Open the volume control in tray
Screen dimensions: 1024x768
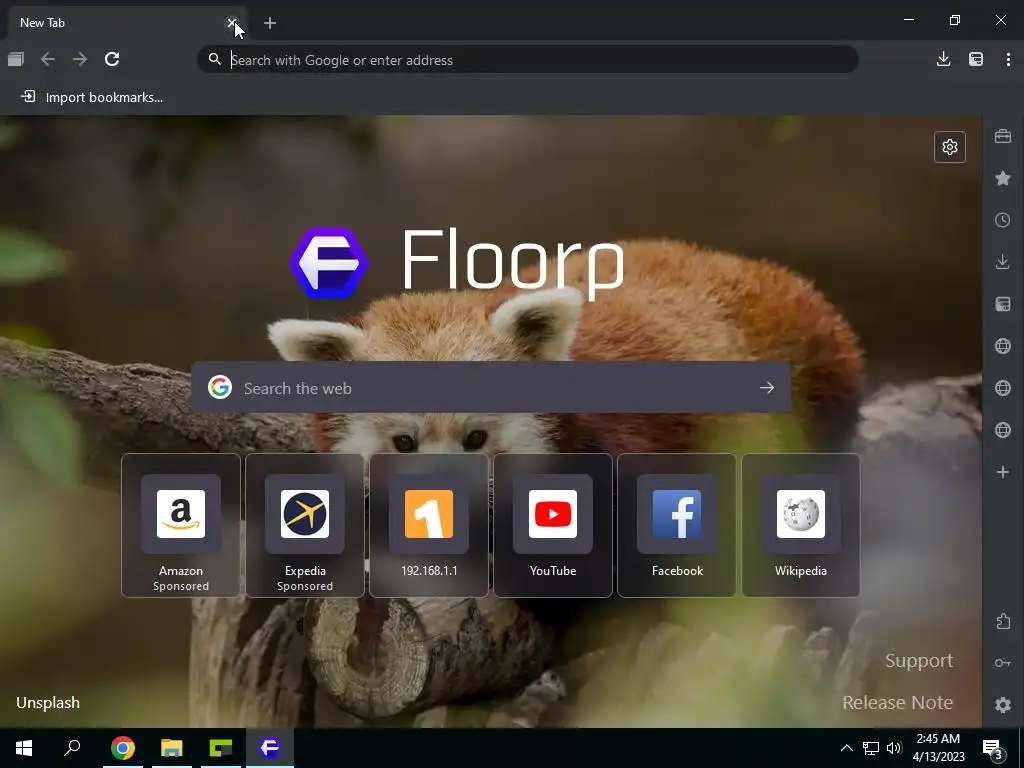894,748
